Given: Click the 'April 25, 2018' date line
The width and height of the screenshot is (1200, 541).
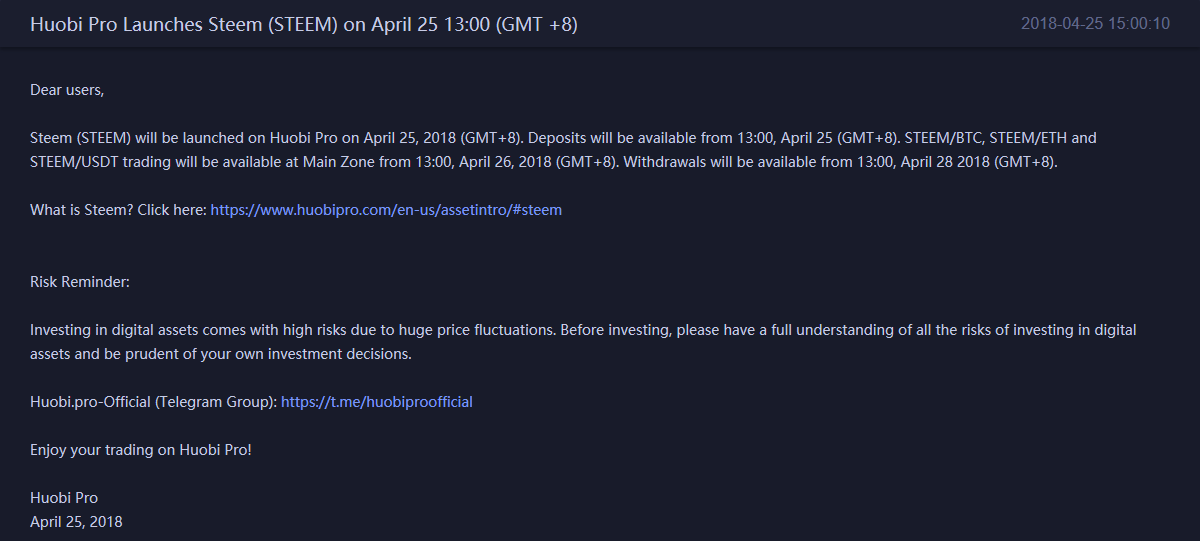Looking at the screenshot, I should tap(76, 522).
